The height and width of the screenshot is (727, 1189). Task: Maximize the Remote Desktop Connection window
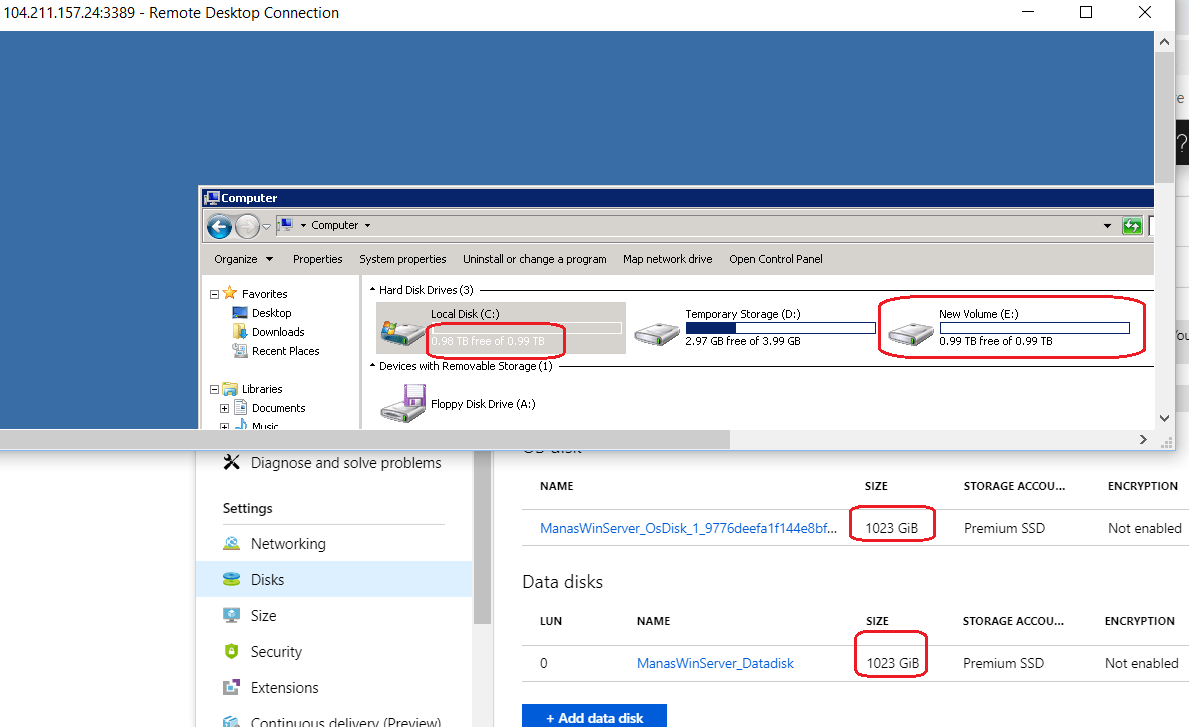pos(1086,12)
